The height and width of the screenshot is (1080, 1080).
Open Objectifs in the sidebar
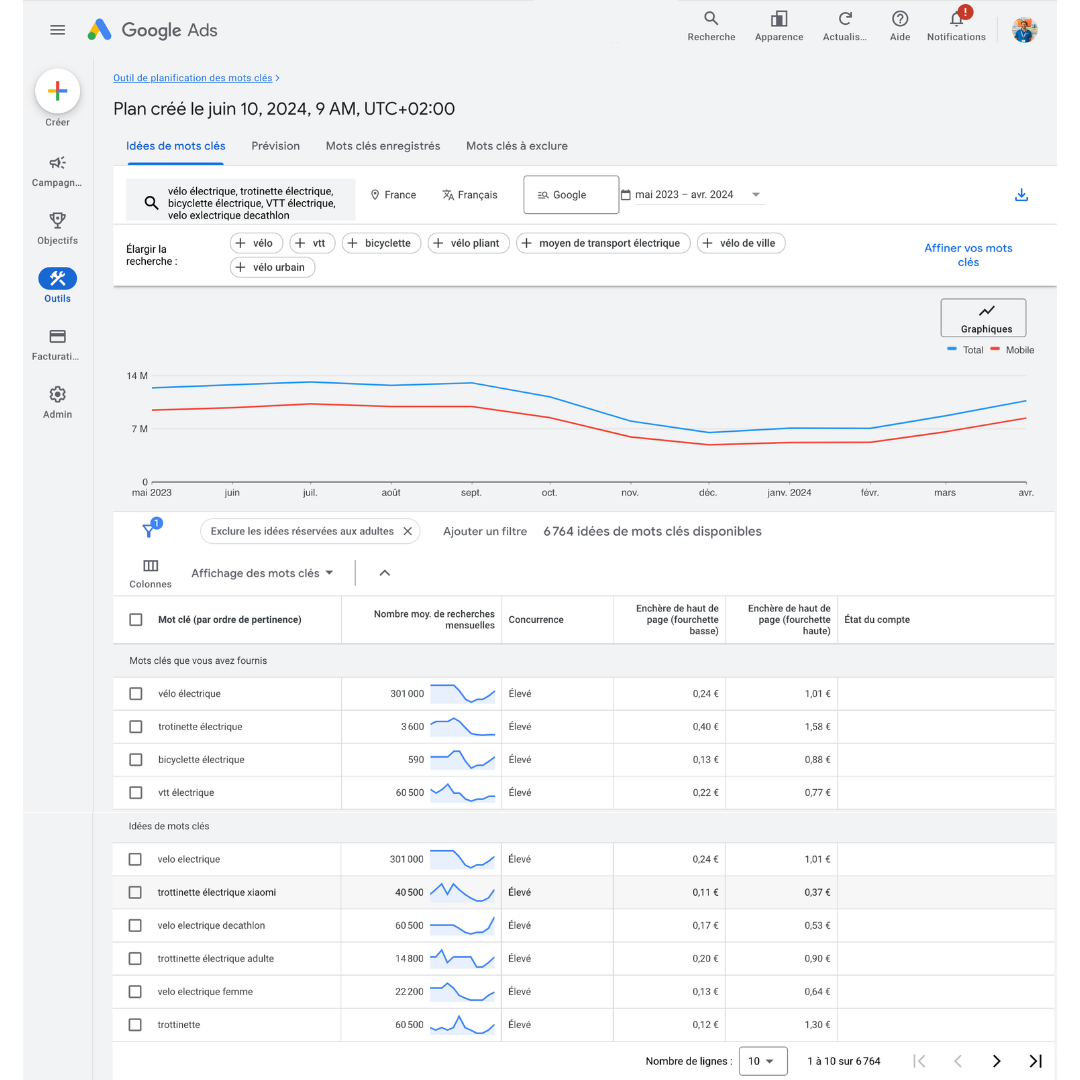point(57,229)
